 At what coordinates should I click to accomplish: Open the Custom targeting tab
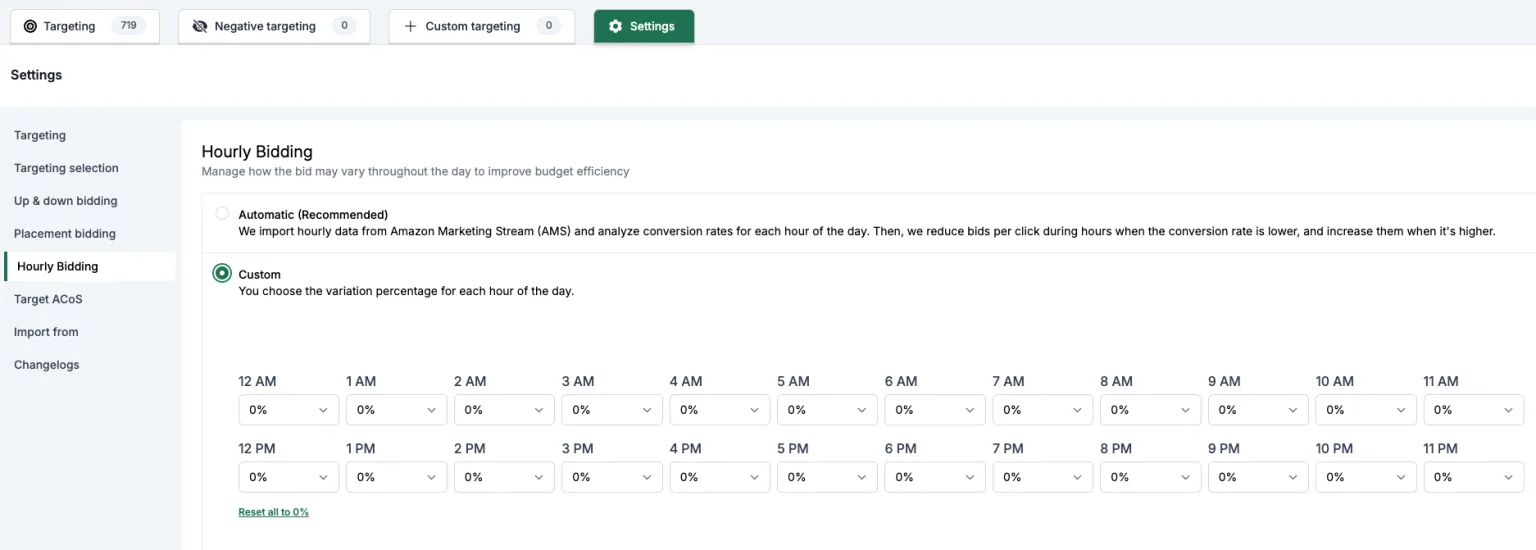(482, 27)
